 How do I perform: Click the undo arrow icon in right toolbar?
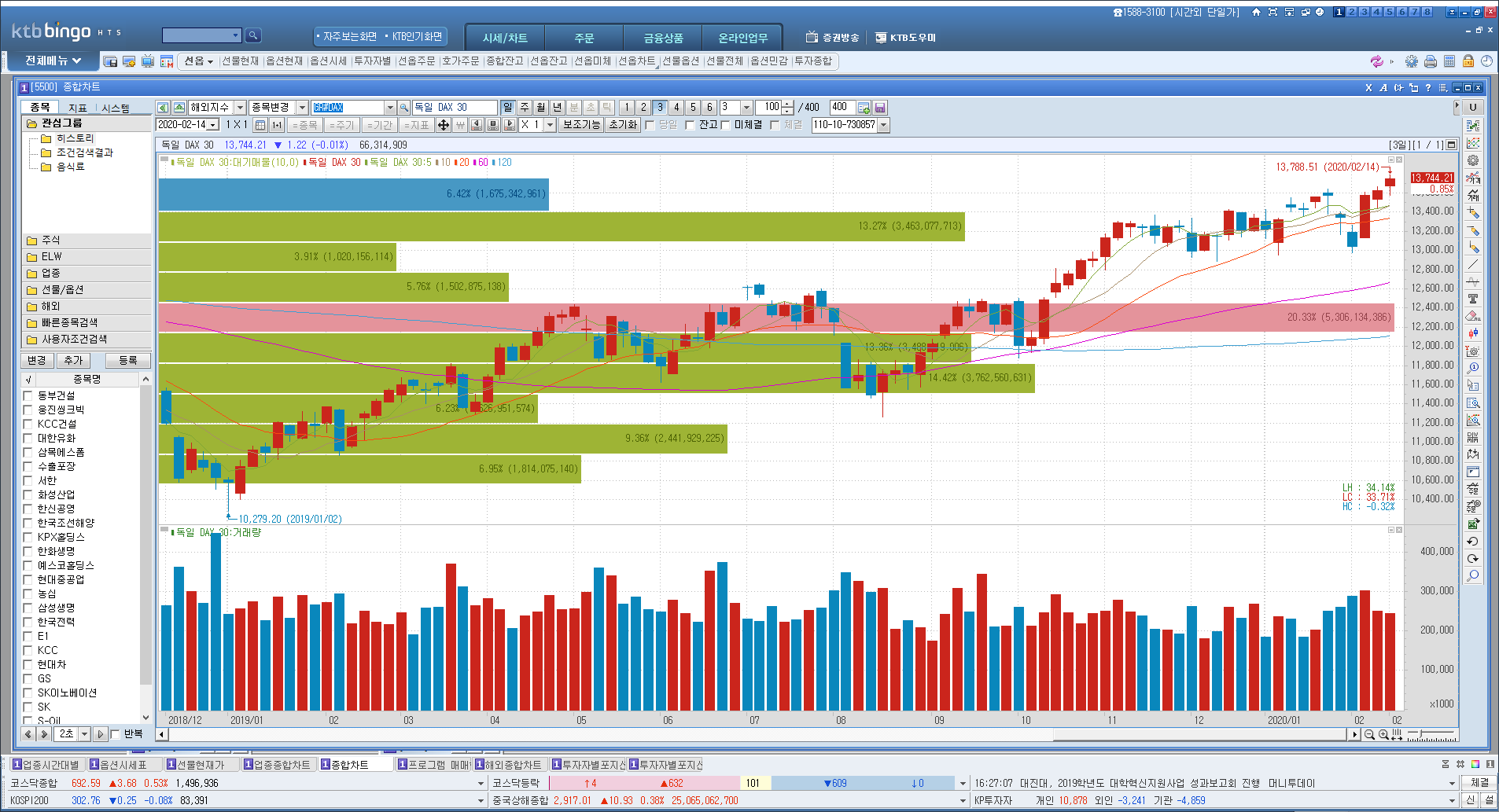[x=1473, y=541]
